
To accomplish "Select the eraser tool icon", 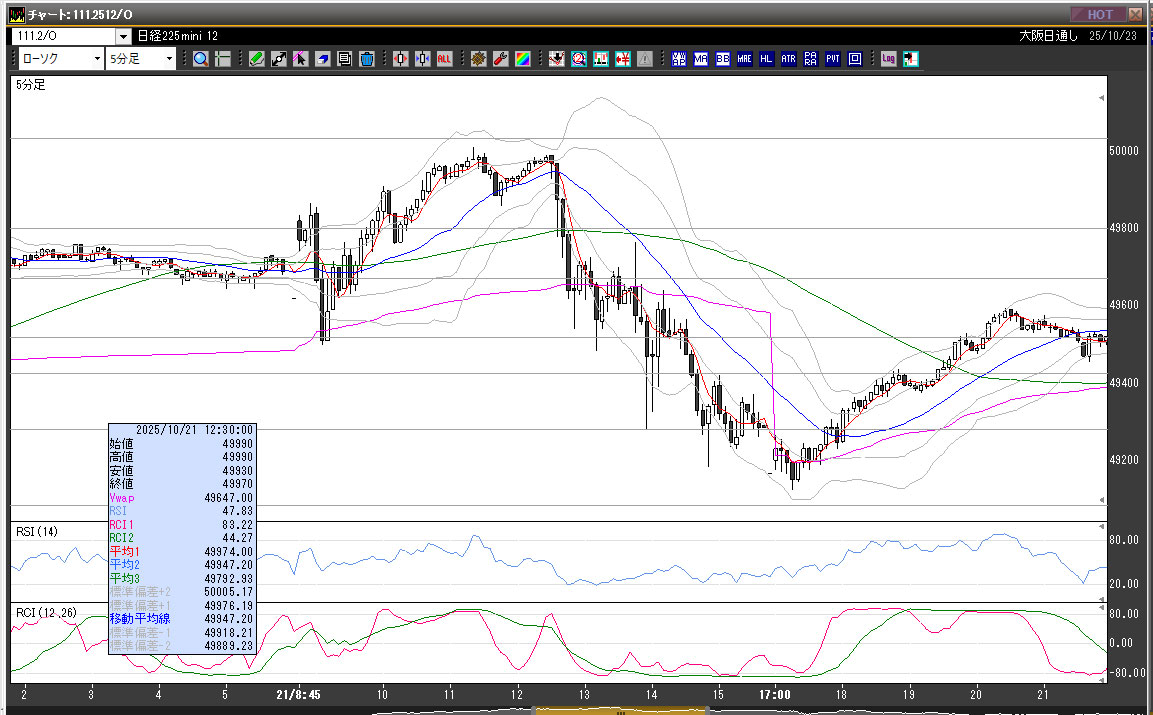I will 323,59.
